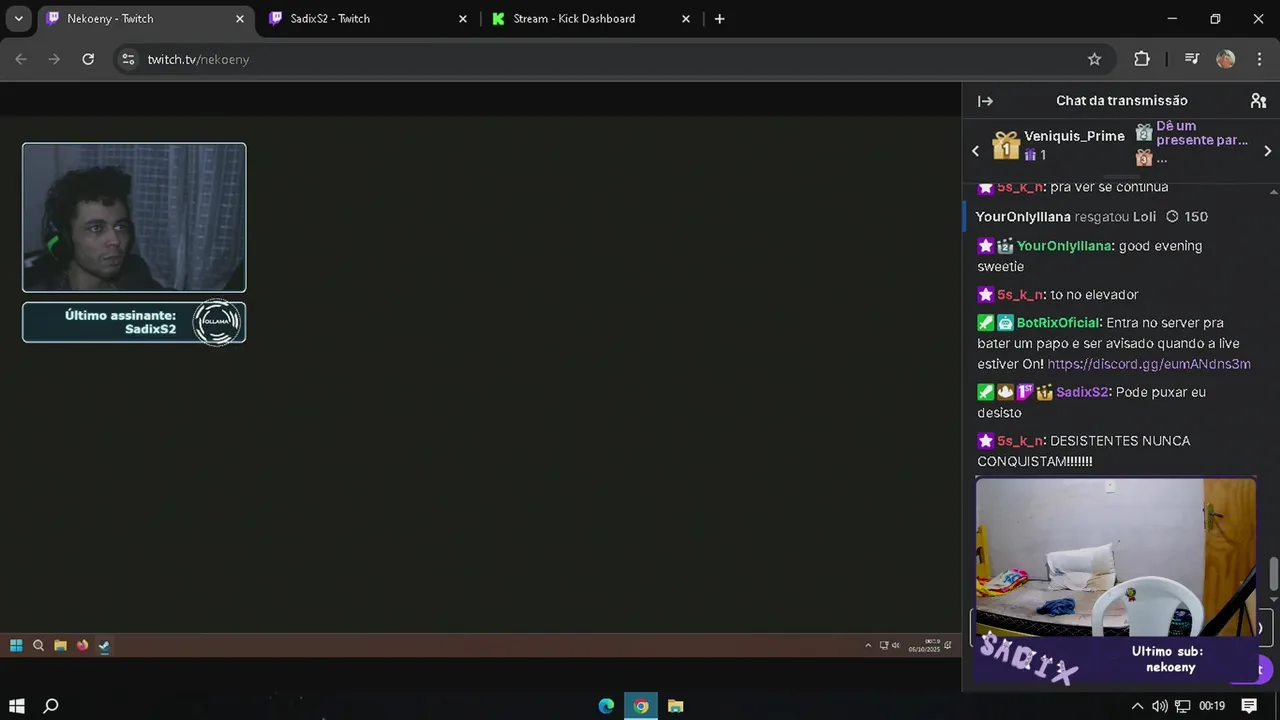Click 'Último assinante: SadixS2' panel
1280x720 pixels.
point(134,322)
